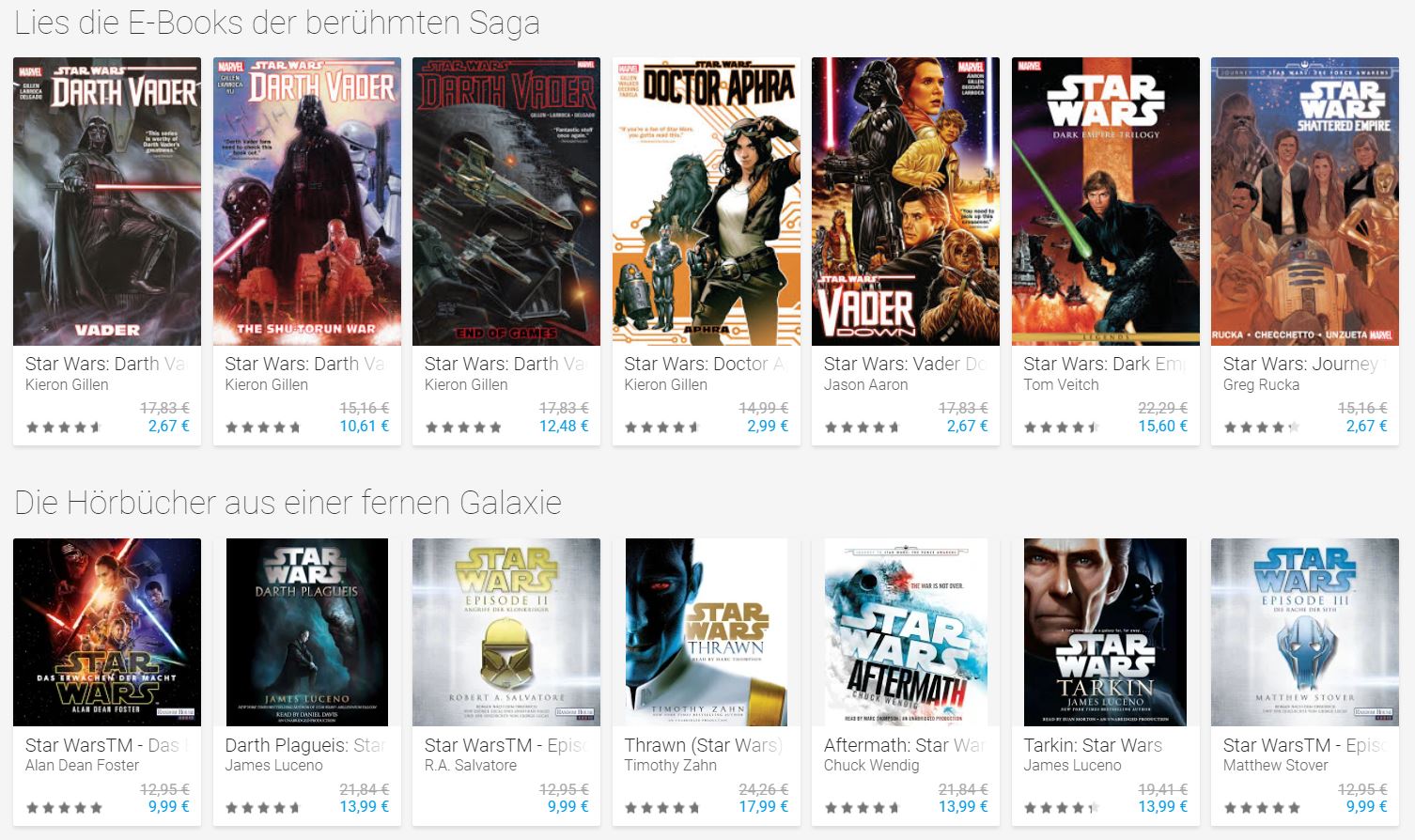Click author Timothy Zahn link
Screen dimensions: 1415x840
[x=671, y=765]
